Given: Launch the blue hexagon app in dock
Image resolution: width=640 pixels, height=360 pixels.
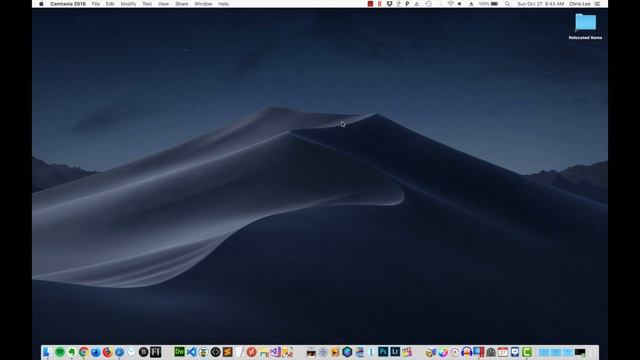Looking at the screenshot, I should [x=347, y=352].
